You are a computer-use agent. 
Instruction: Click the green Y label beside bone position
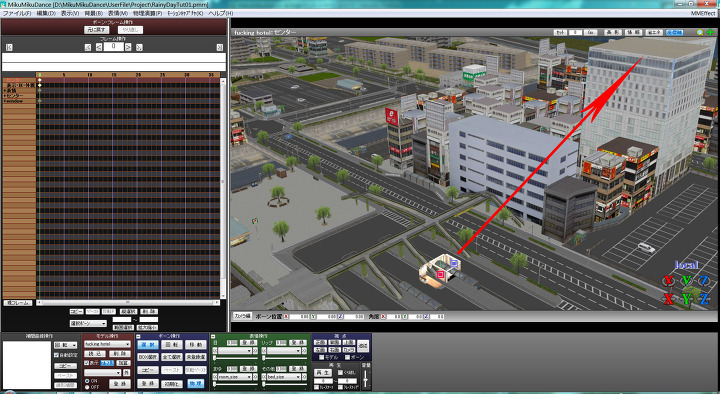313,316
